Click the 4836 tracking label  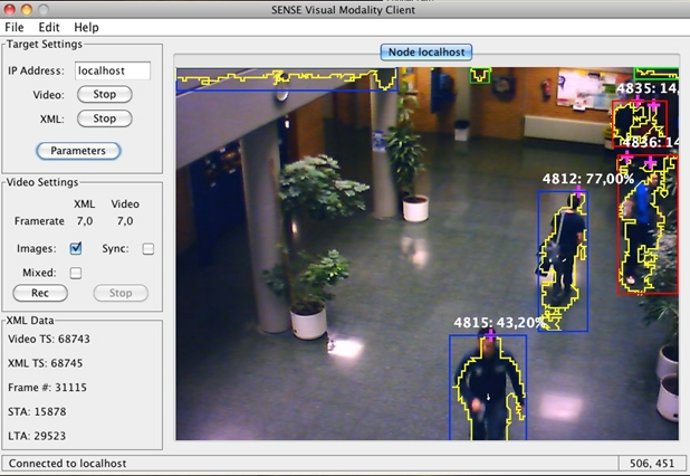coord(650,142)
